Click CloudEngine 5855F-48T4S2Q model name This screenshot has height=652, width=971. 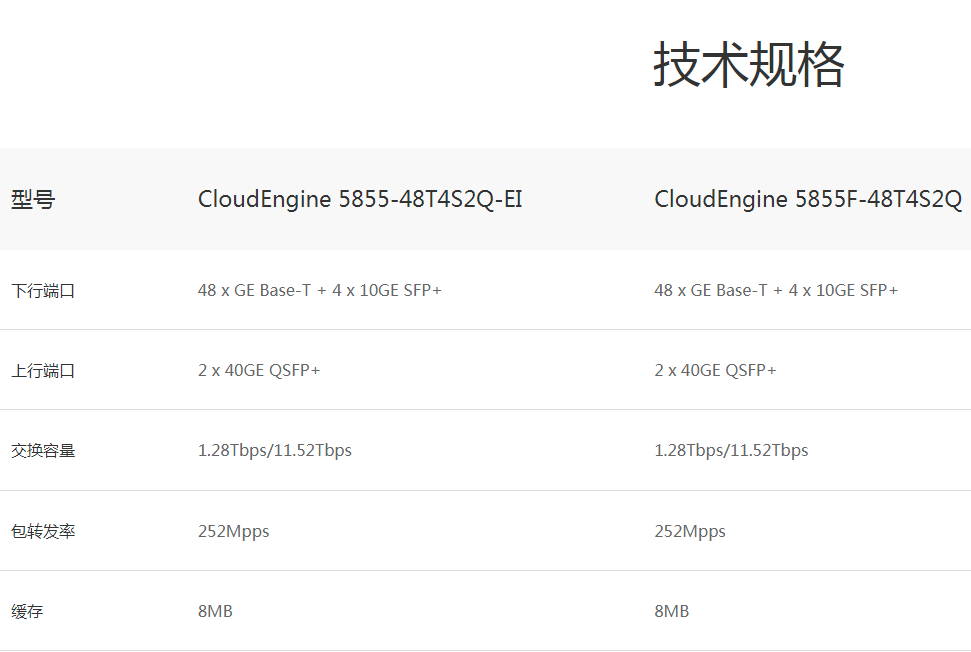[808, 199]
